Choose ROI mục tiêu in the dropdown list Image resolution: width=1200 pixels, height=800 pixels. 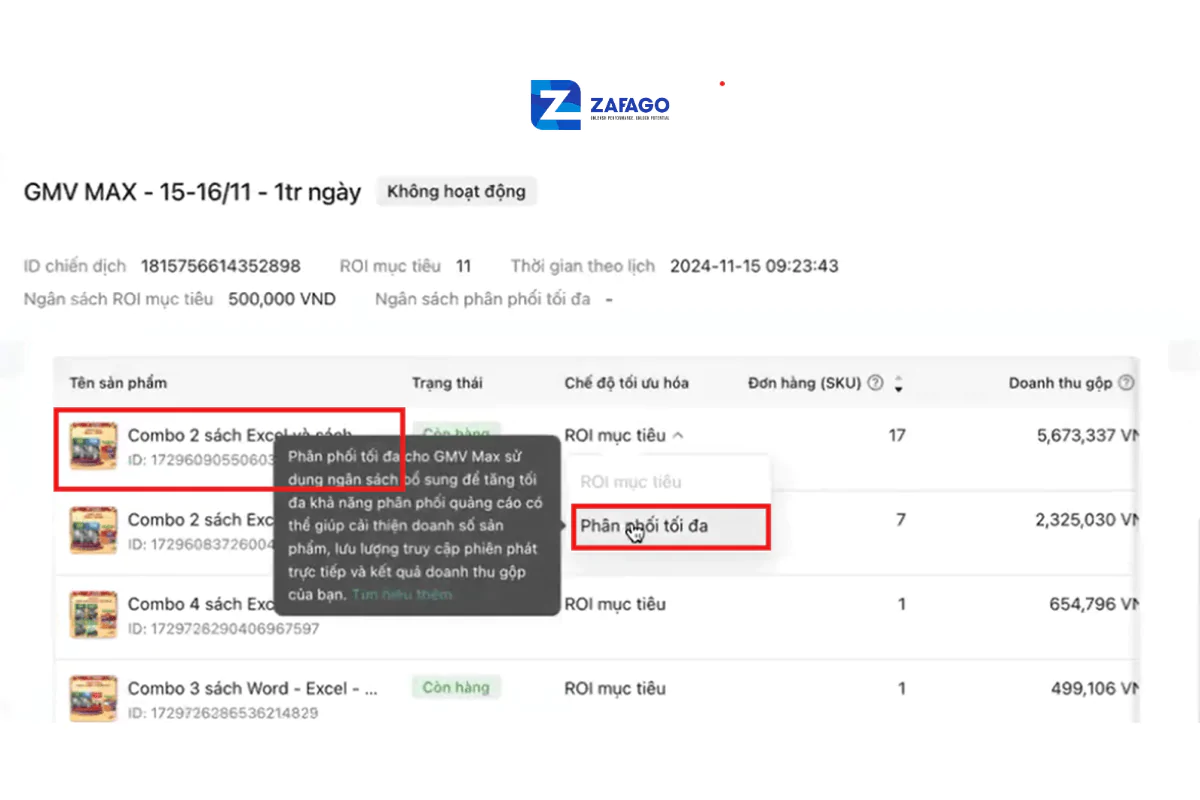[630, 482]
